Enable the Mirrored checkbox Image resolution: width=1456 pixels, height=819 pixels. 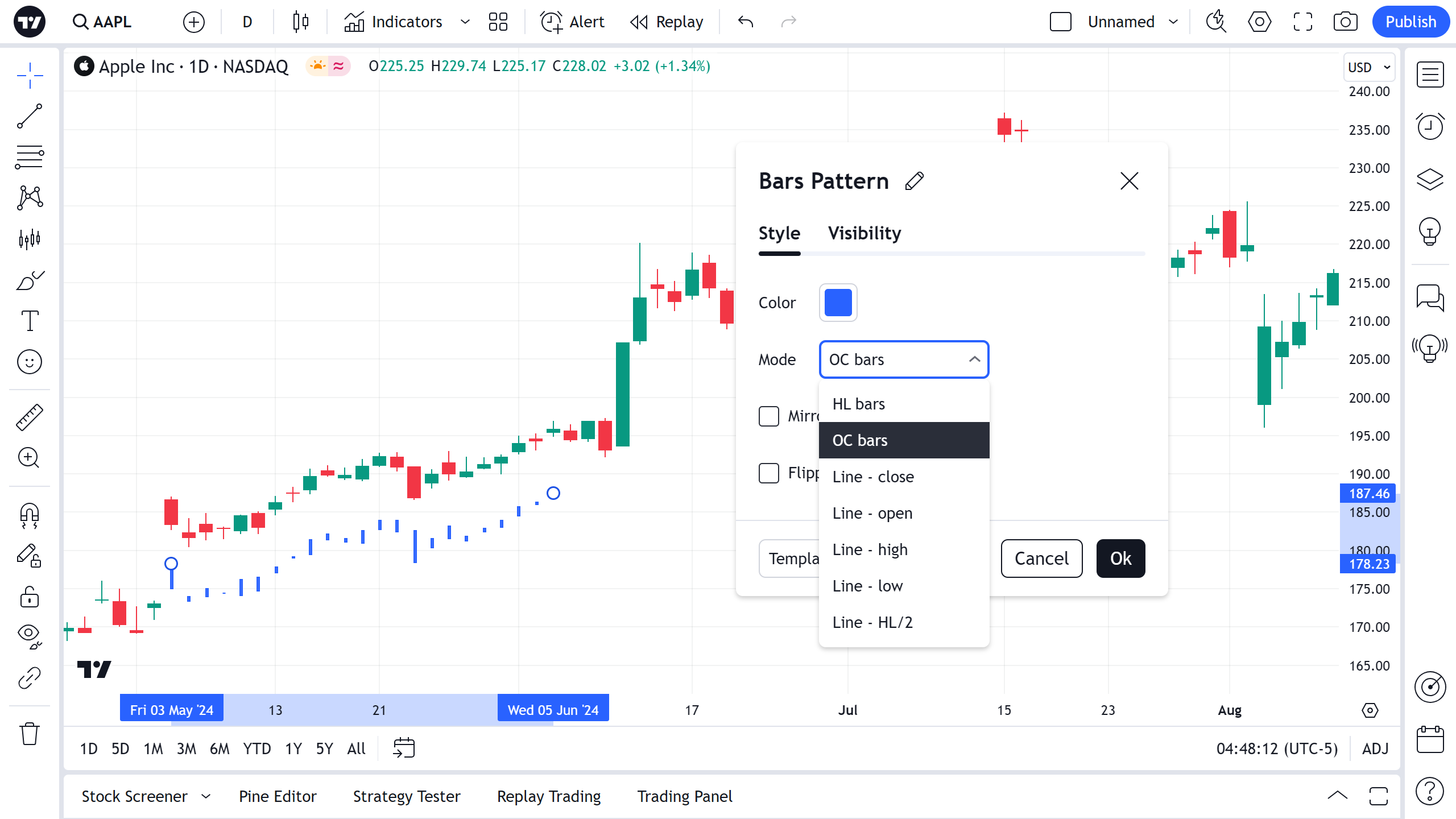(x=769, y=416)
